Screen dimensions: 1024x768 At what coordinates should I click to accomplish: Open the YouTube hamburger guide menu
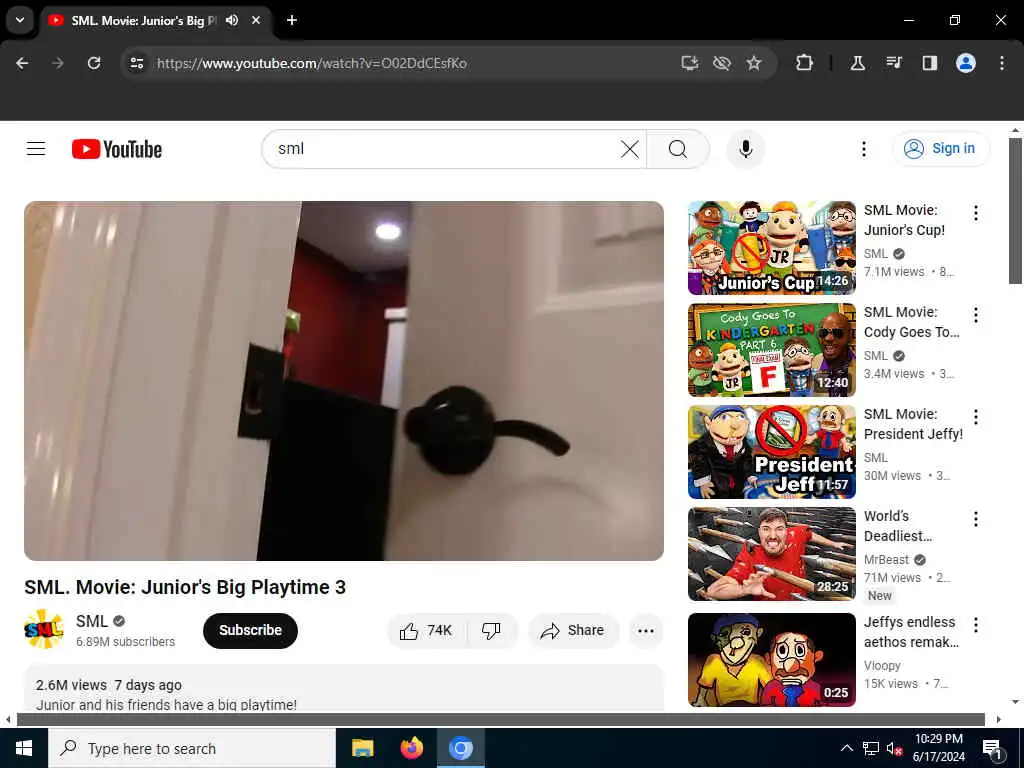pos(36,149)
